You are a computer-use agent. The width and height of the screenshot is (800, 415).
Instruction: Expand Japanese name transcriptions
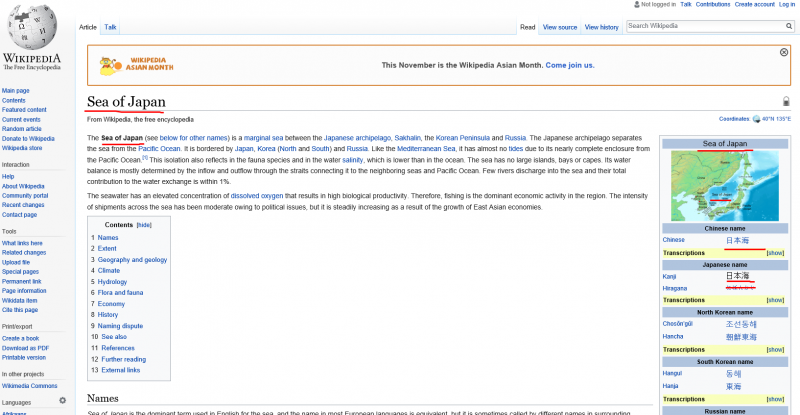(x=775, y=300)
